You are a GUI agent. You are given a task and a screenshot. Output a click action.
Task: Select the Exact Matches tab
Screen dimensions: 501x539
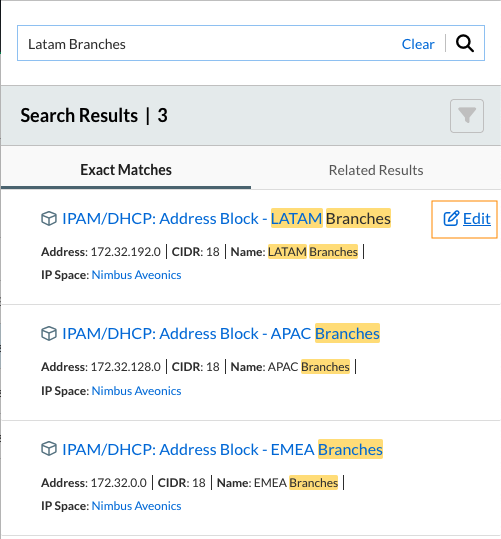[x=126, y=170]
